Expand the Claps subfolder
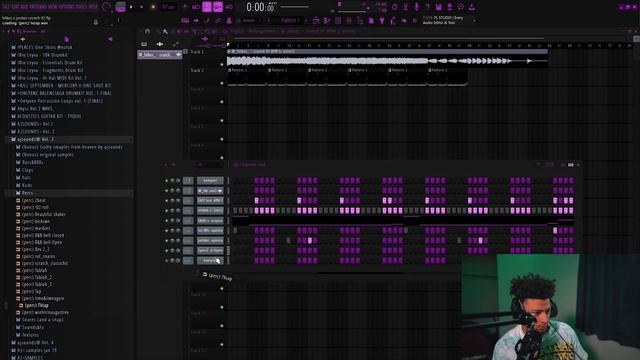Screen dimensions: 640x360 [27, 170]
